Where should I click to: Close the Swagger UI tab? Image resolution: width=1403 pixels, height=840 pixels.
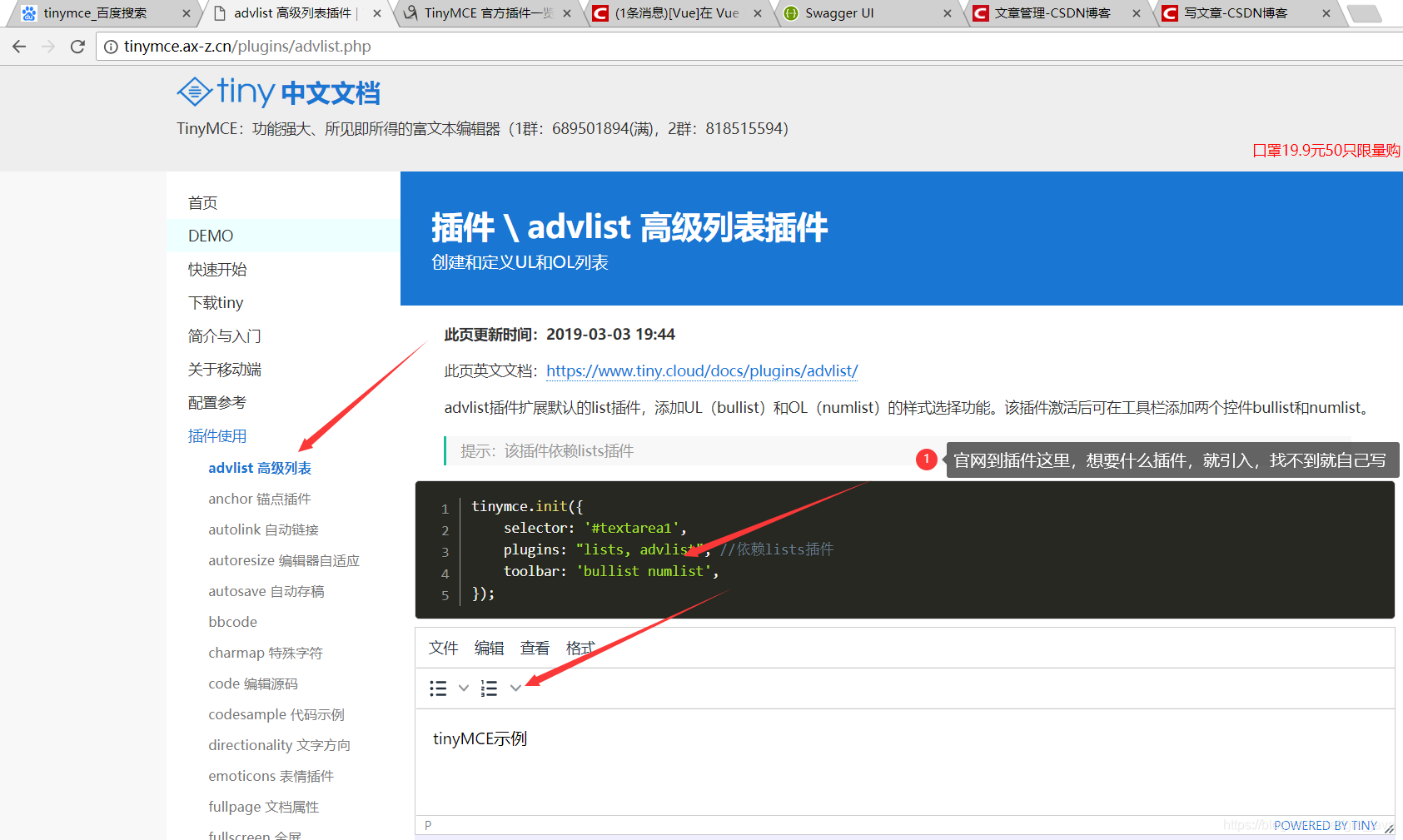coord(948,13)
